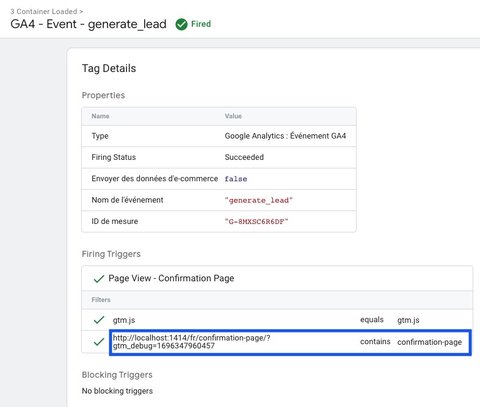Select the value 'Google Analytics : Événement GA4'
This screenshot has height=407, width=480.
pyautogui.click(x=285, y=136)
